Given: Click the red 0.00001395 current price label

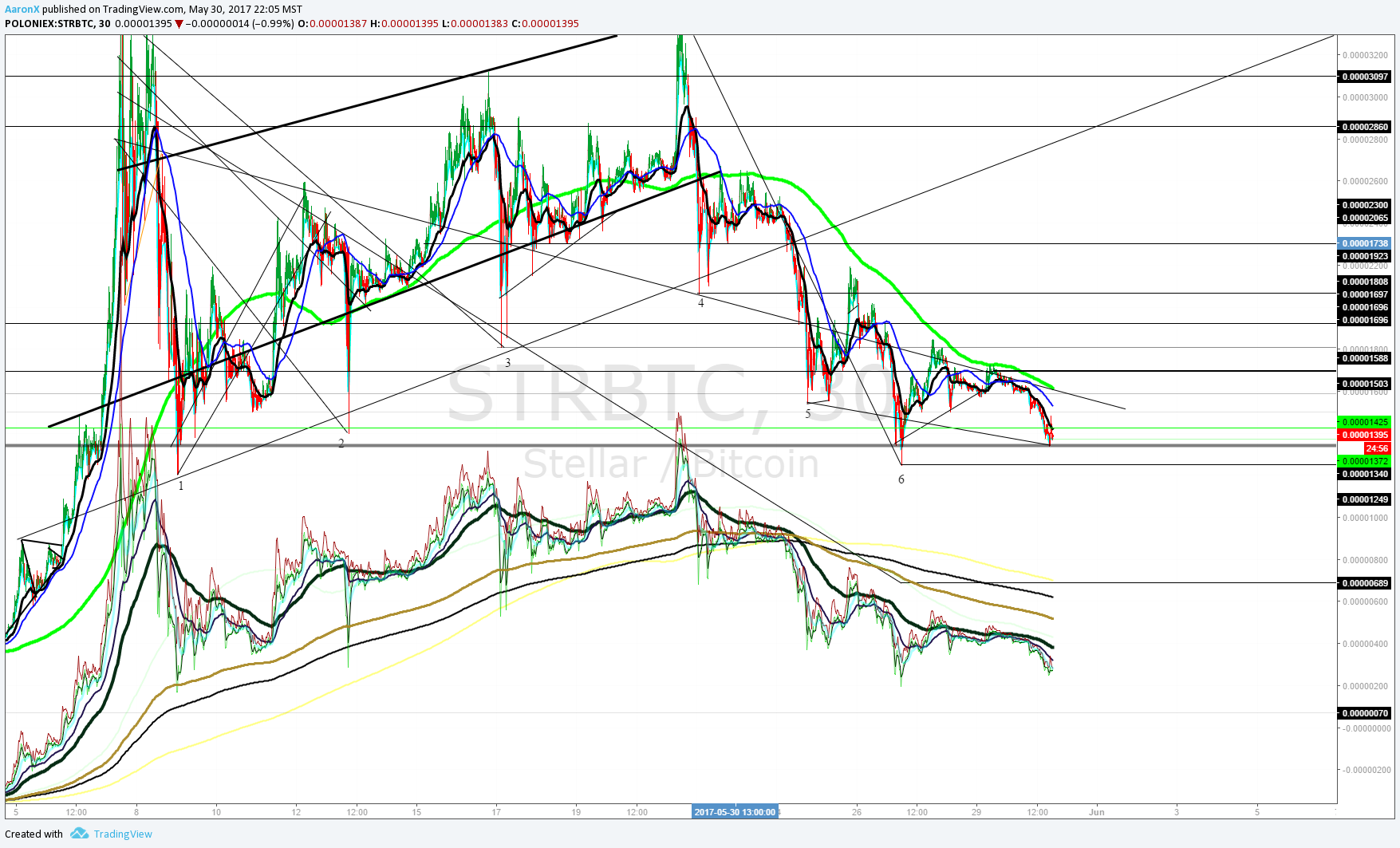Looking at the screenshot, I should tap(1365, 435).
